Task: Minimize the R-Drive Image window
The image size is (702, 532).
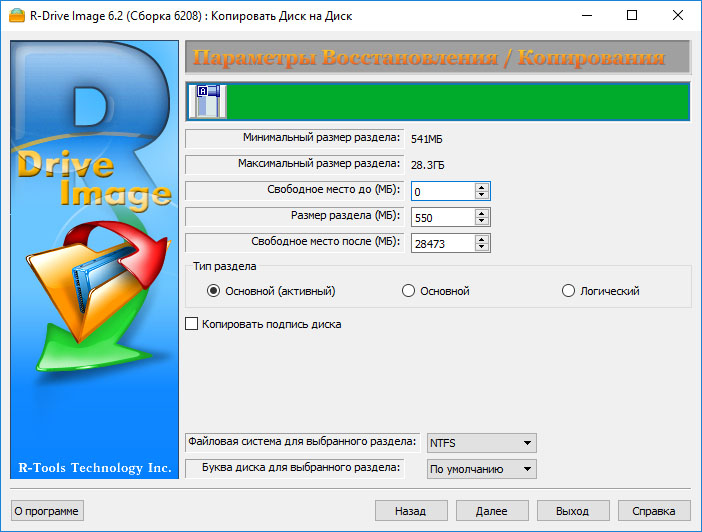Action: [x=587, y=16]
